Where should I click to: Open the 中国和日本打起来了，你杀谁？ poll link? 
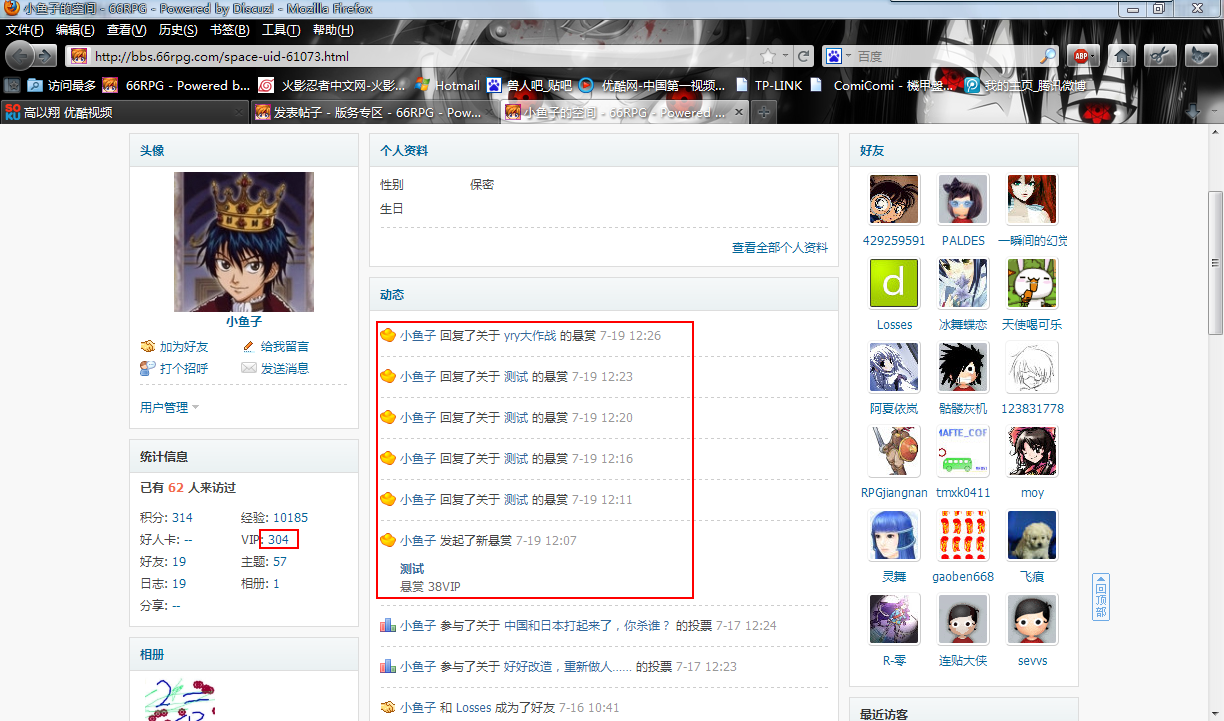[587, 625]
